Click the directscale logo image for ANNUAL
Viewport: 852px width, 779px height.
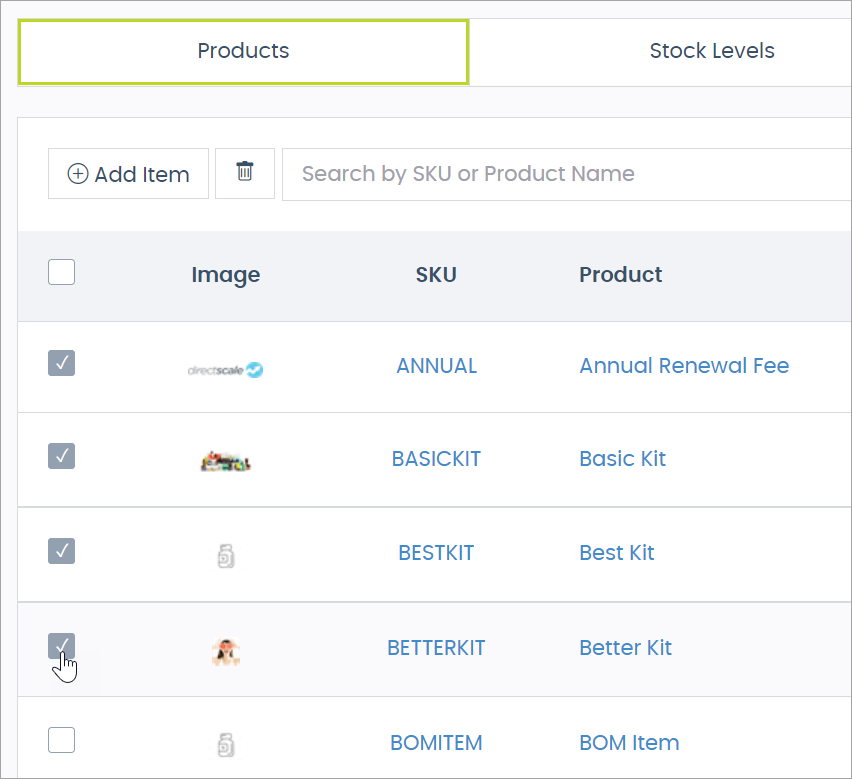(x=225, y=368)
